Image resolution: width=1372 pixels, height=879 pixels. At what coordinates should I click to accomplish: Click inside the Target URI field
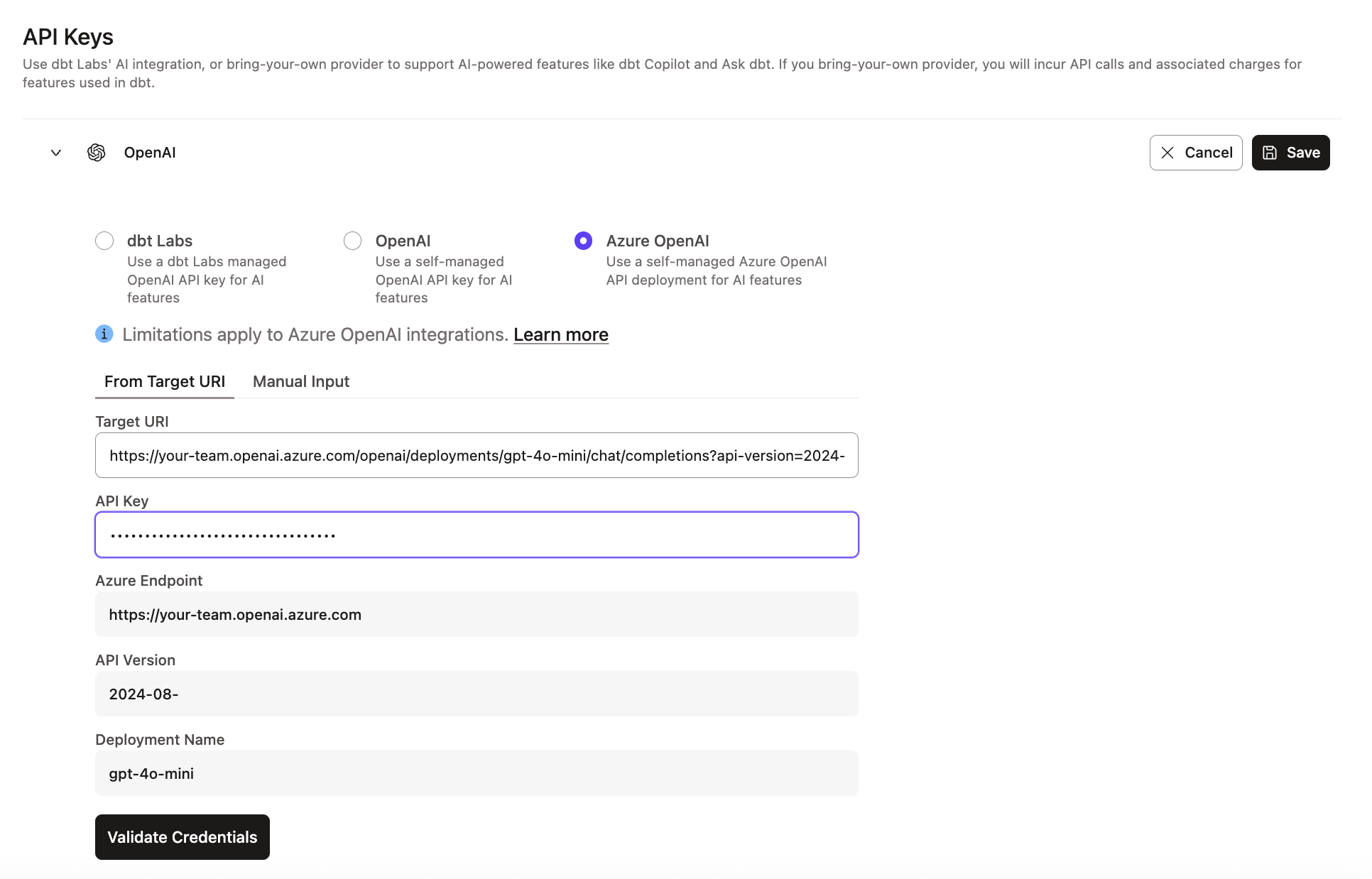(x=476, y=455)
